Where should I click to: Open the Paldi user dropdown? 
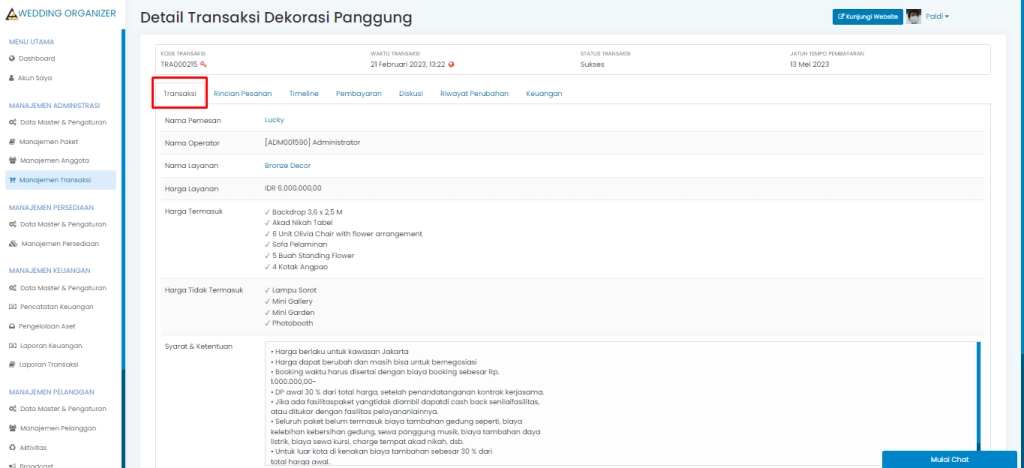tap(936, 16)
